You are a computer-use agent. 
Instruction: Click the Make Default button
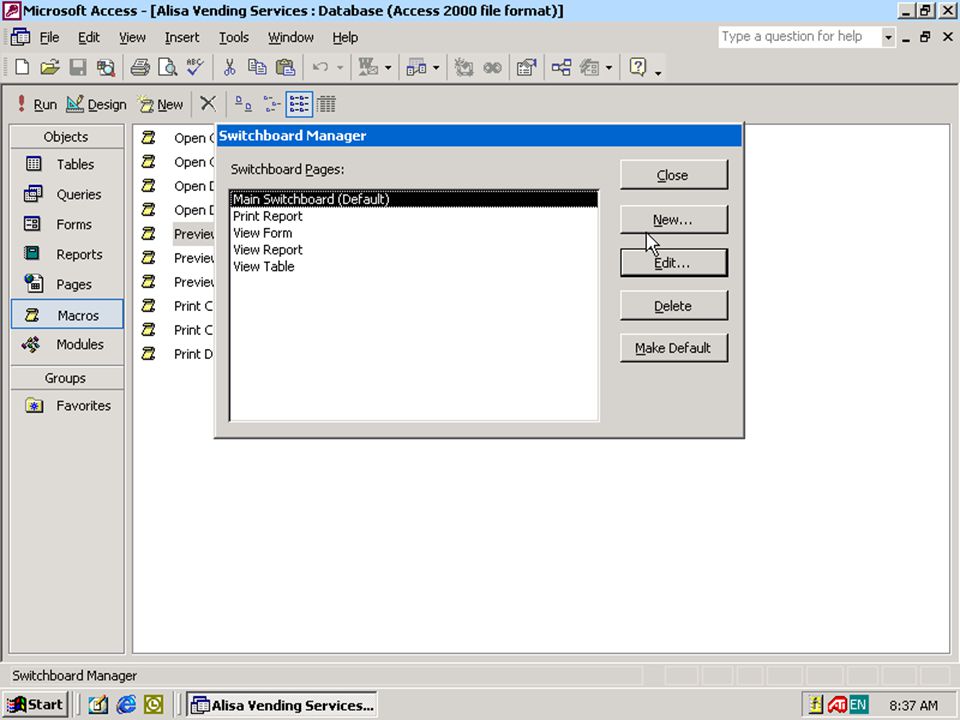(x=673, y=348)
